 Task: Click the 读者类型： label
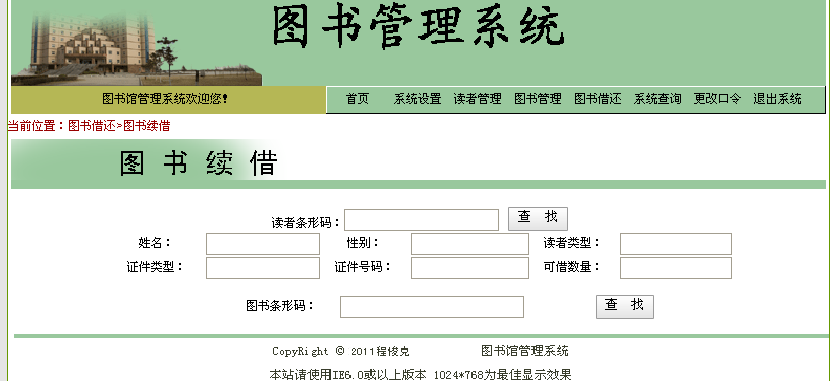pyautogui.click(x=572, y=243)
